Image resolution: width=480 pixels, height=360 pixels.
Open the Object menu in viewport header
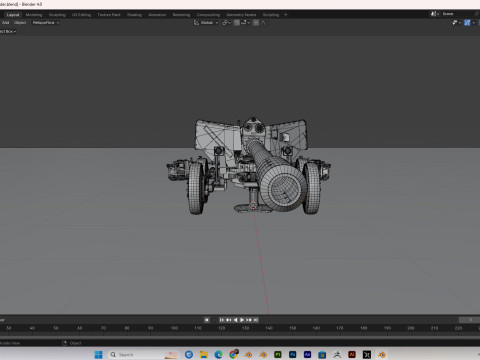[x=20, y=23]
